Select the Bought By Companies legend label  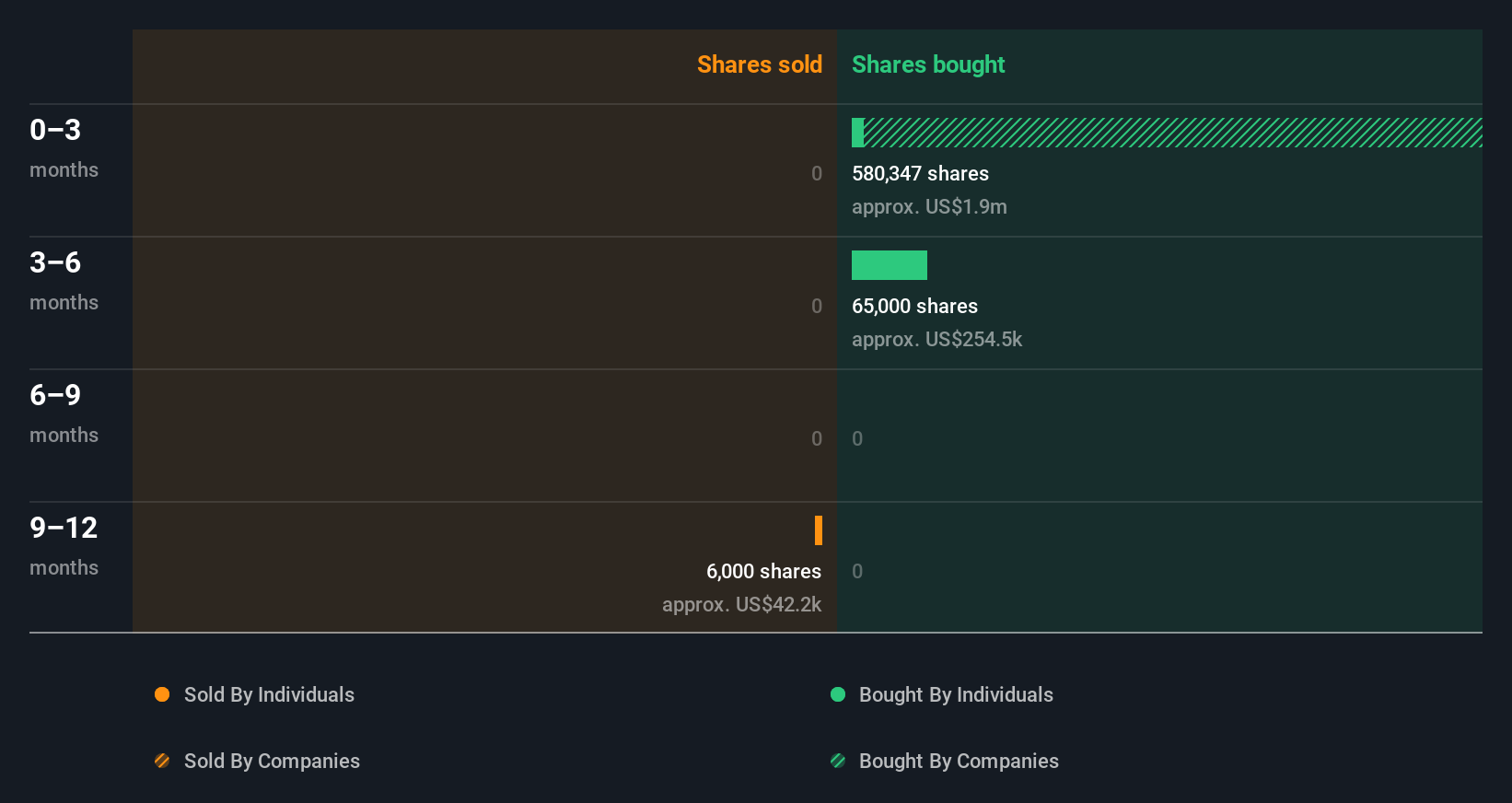pyautogui.click(x=959, y=761)
